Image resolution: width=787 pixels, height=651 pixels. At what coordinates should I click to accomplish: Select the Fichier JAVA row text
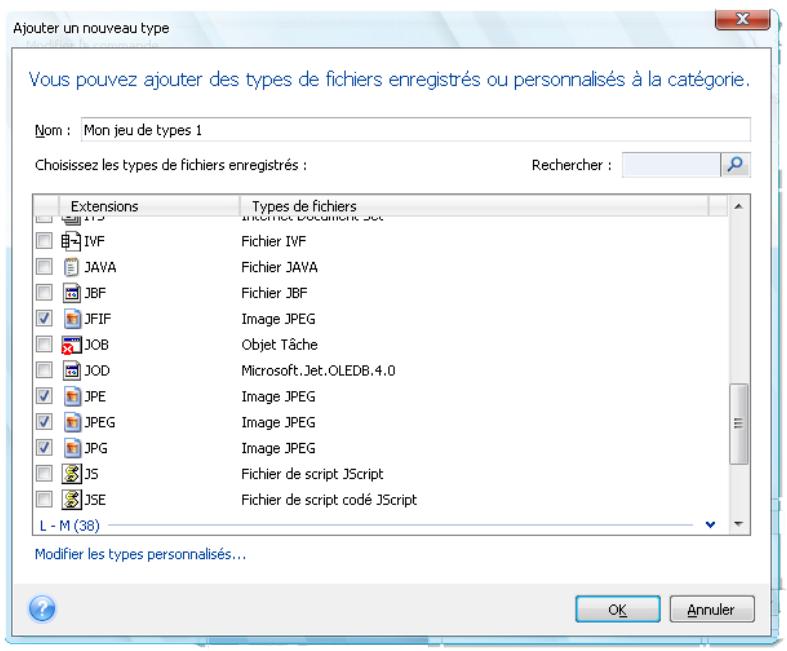(280, 267)
